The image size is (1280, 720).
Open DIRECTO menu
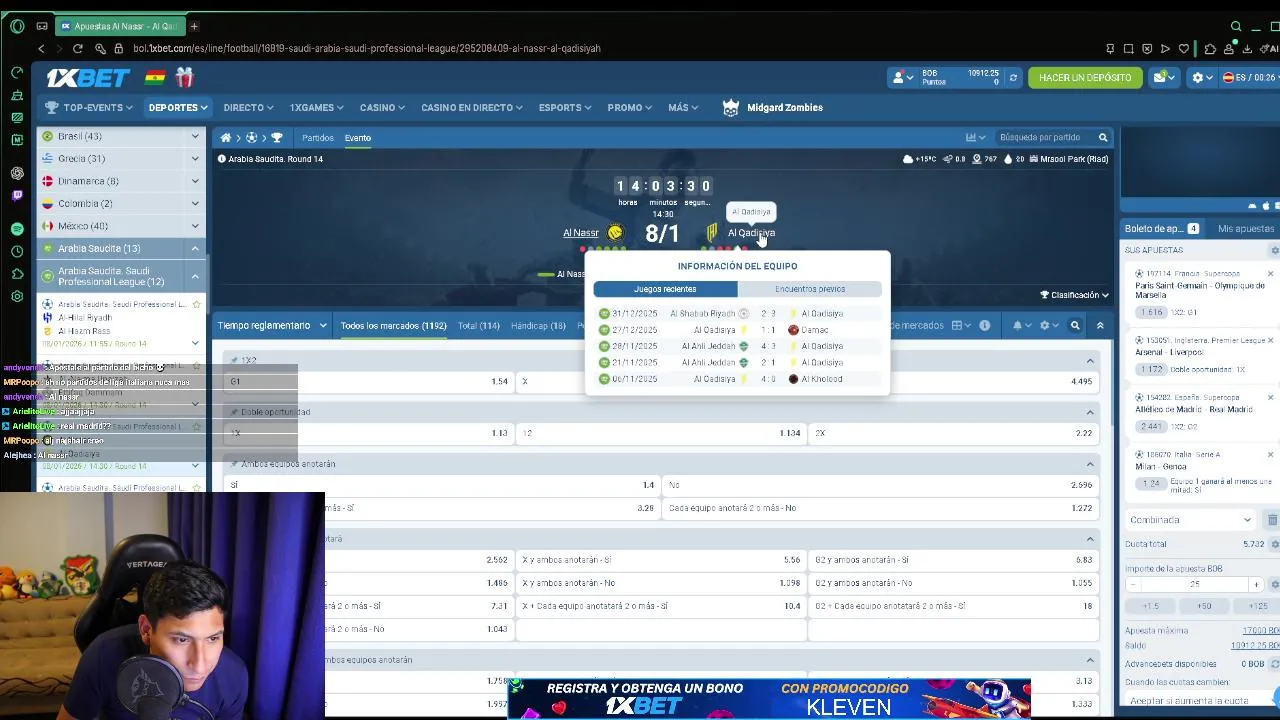(248, 107)
